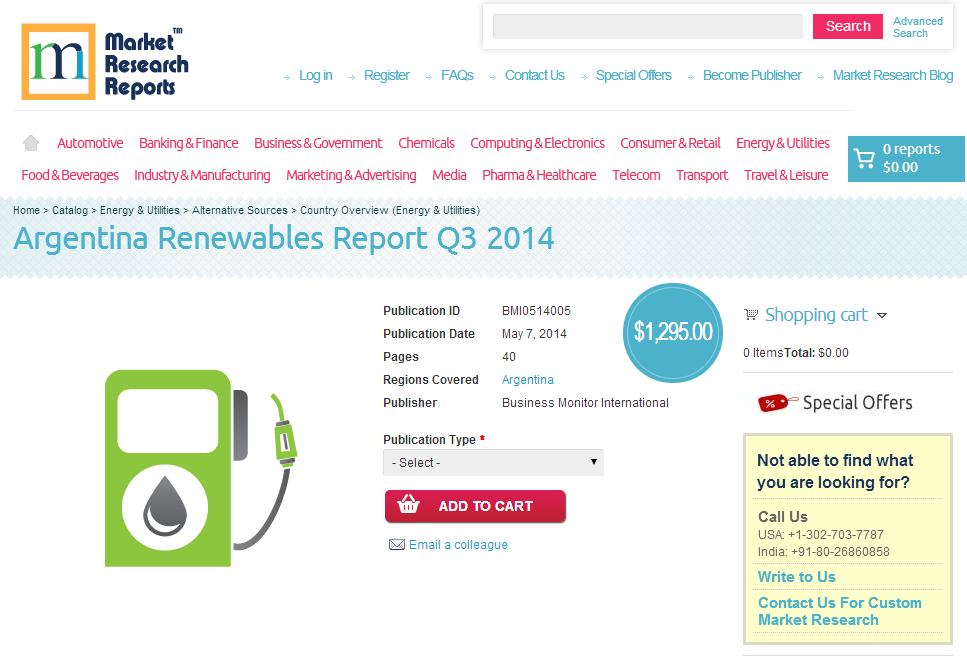Viewport: 967px width, 658px height.
Task: Click the 0 reports $0.00 cart summary
Action: [x=906, y=158]
